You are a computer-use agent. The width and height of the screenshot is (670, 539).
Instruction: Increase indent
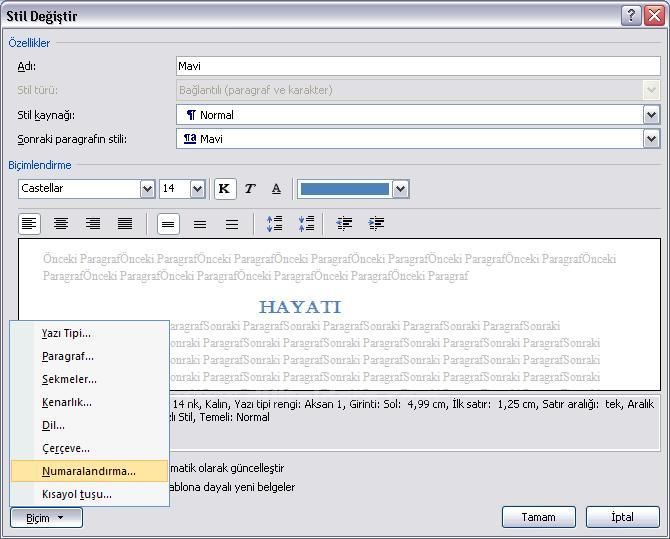click(376, 224)
